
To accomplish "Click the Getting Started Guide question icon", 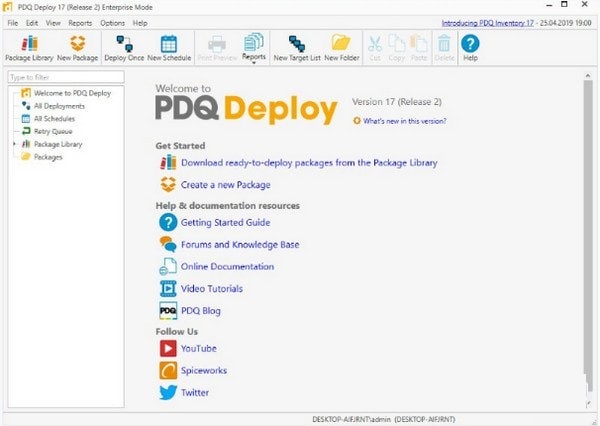I will (x=168, y=222).
